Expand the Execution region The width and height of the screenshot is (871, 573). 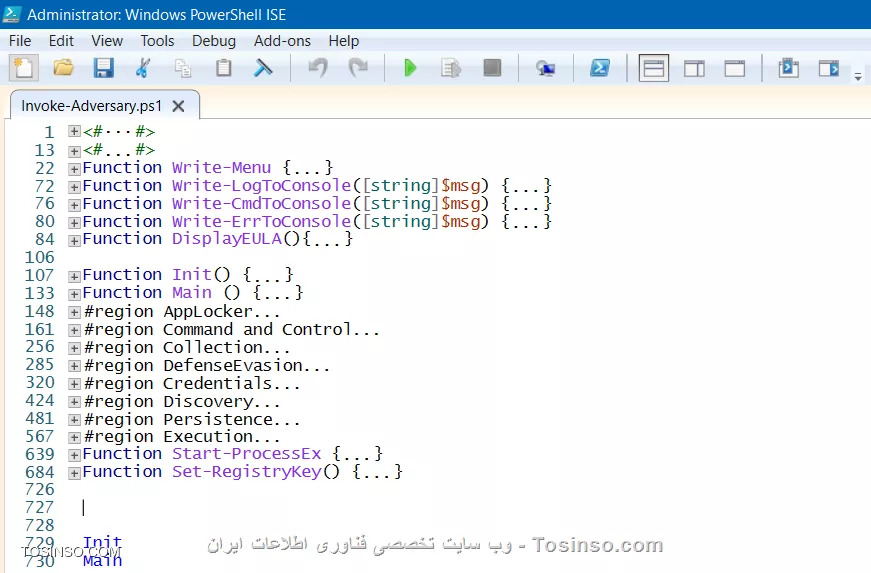[x=74, y=438]
